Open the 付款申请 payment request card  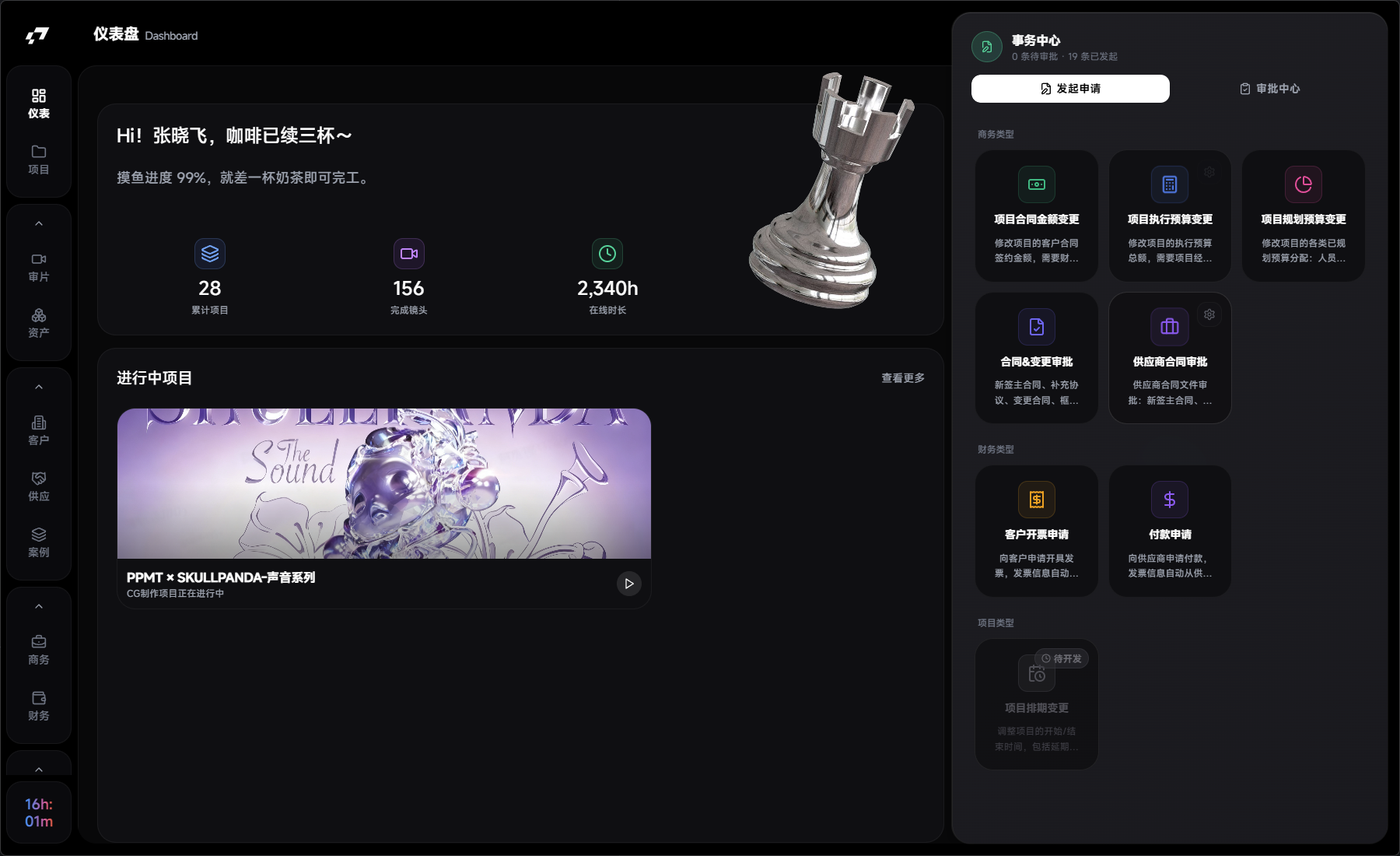pos(1170,531)
